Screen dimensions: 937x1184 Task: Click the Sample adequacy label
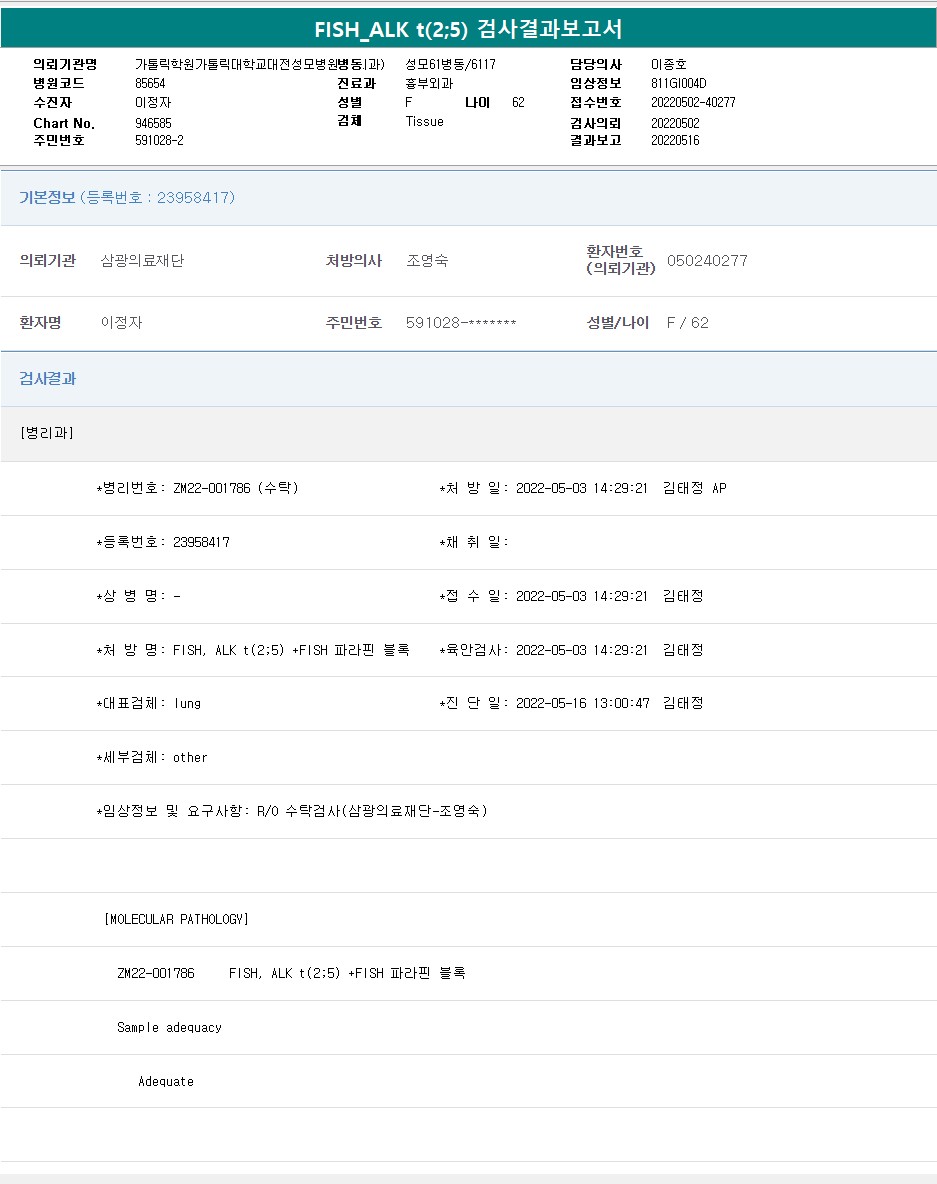169,1028
